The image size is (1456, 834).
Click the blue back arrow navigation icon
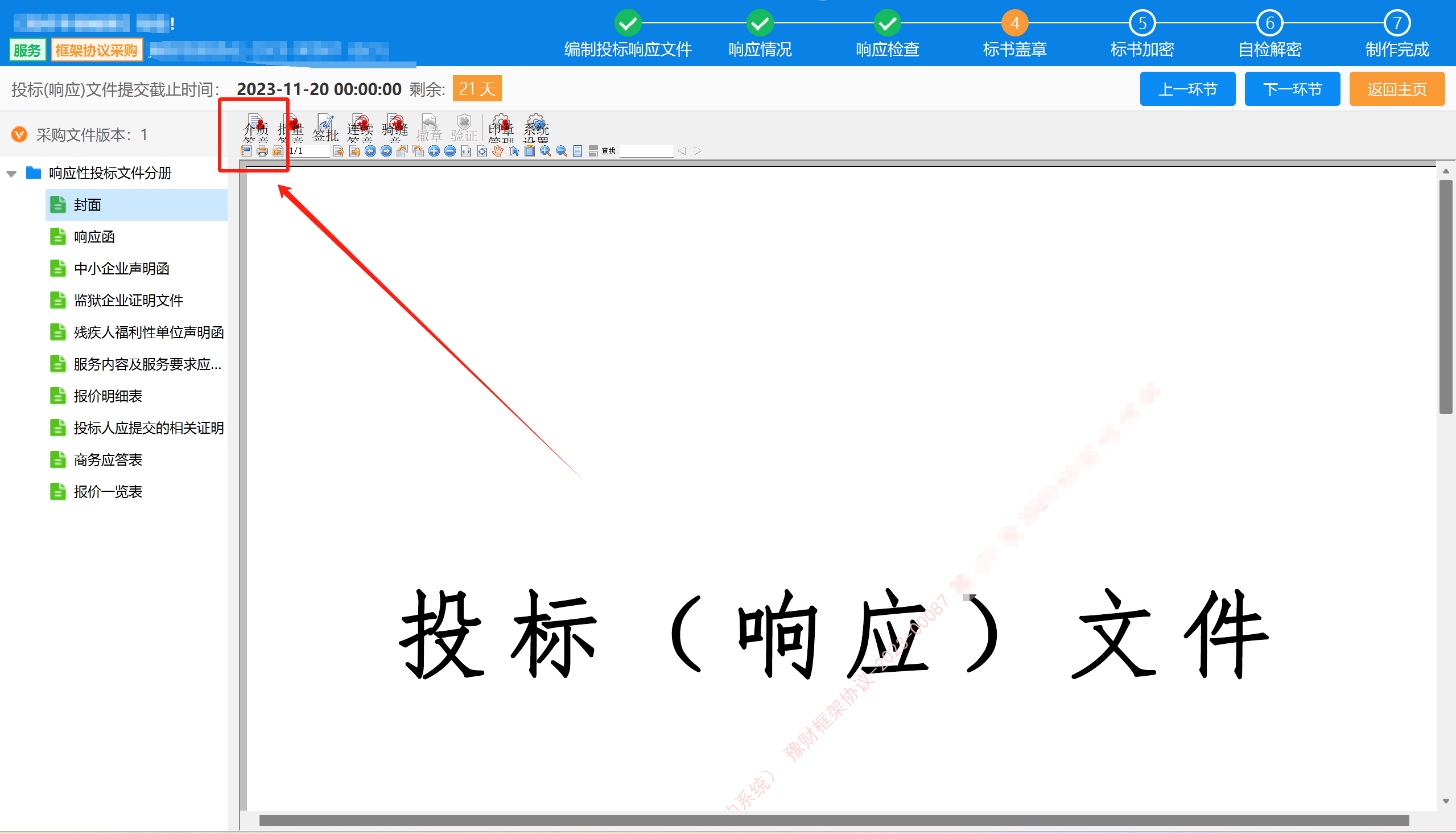(370, 151)
